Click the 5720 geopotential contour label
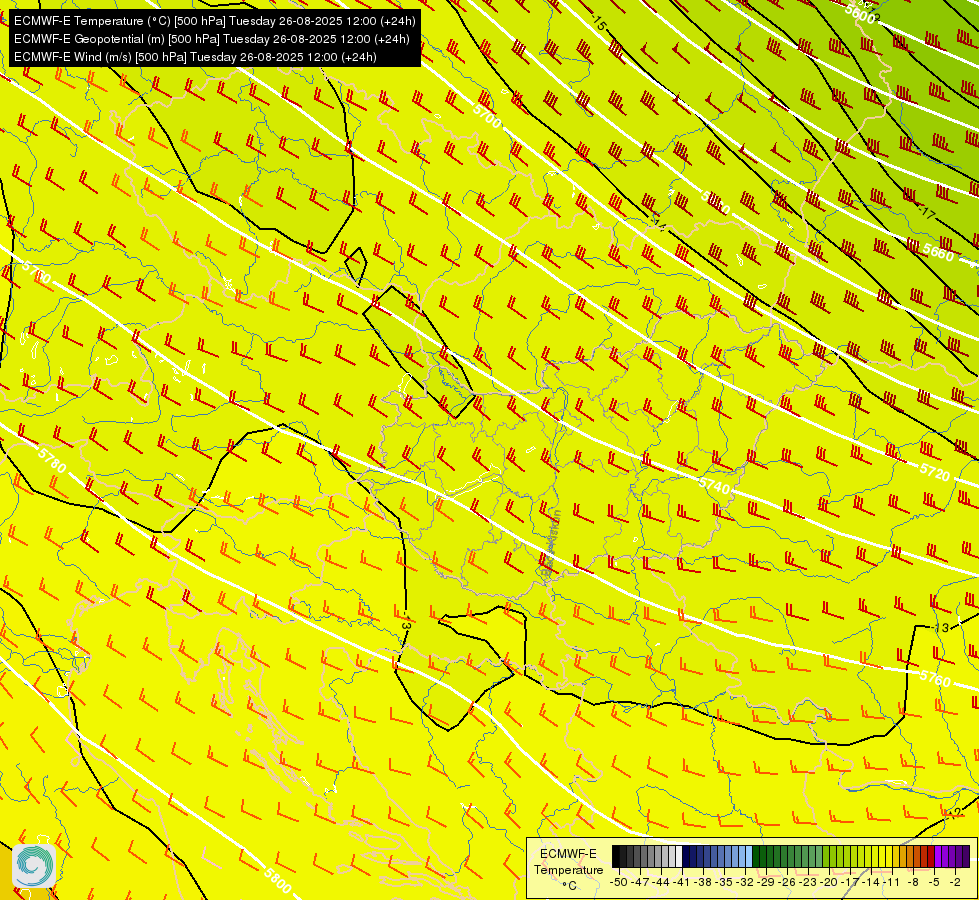This screenshot has height=900, width=979. click(935, 472)
